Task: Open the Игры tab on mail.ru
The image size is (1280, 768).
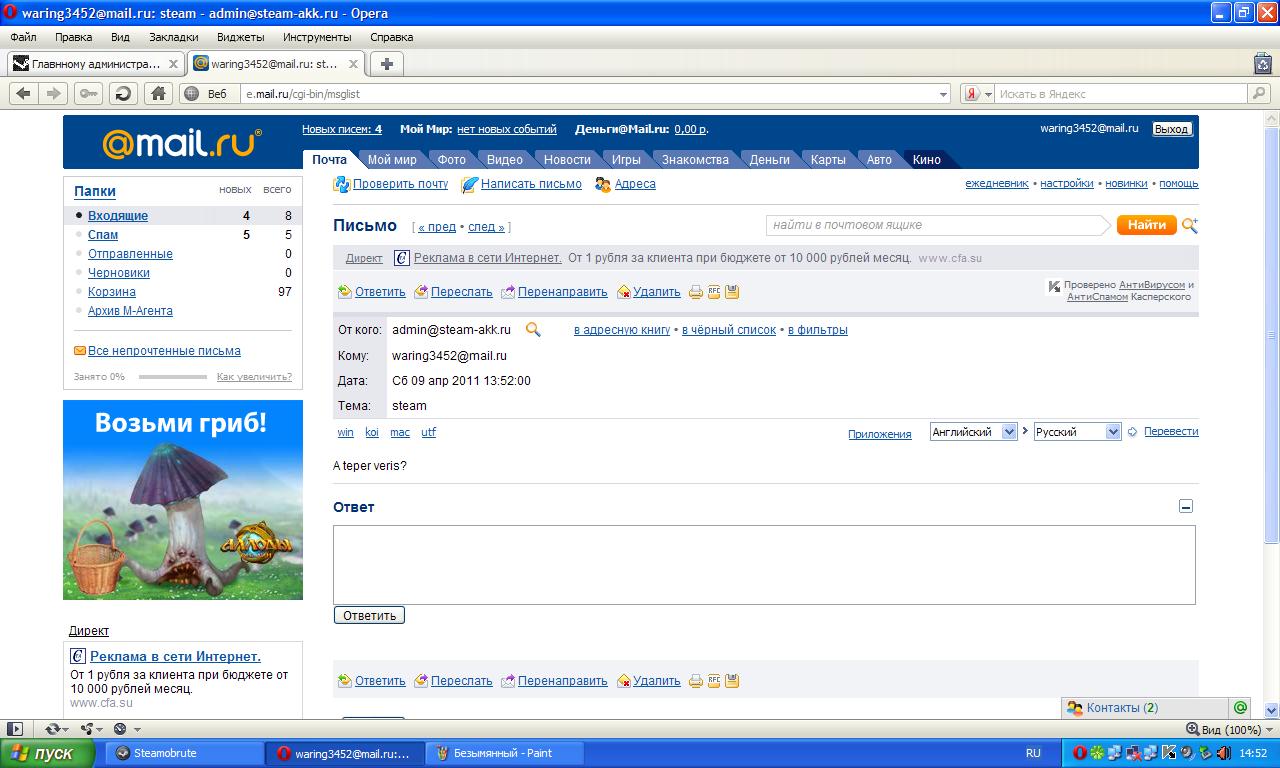Action: (626, 159)
